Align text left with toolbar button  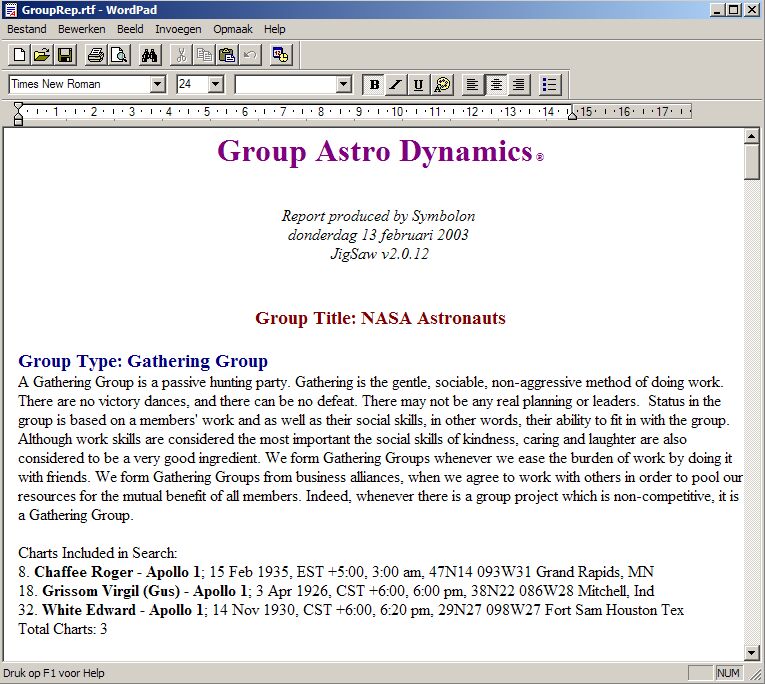472,85
